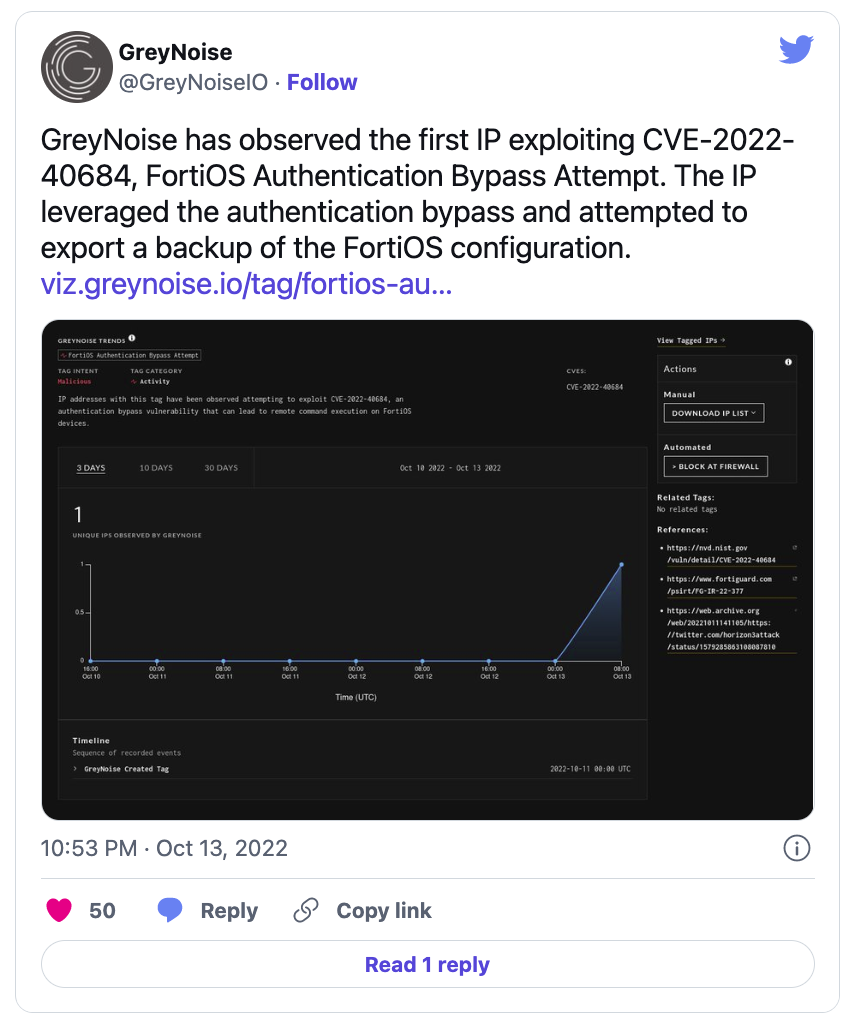Open the viz.greynoise.io link in tweet
Image resolution: width=851 pixels, height=1025 pixels.
(246, 284)
